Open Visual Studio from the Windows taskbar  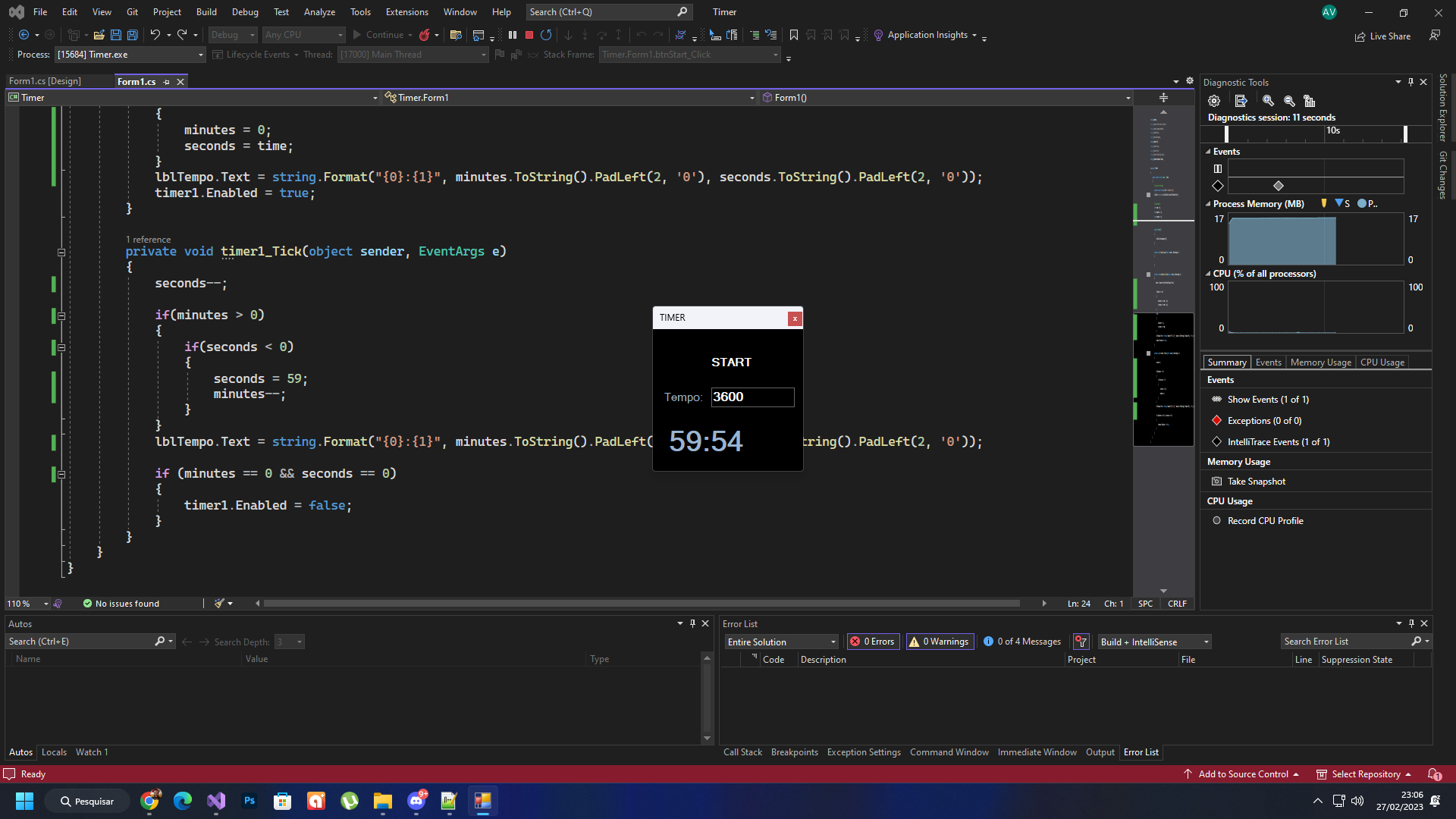216,801
